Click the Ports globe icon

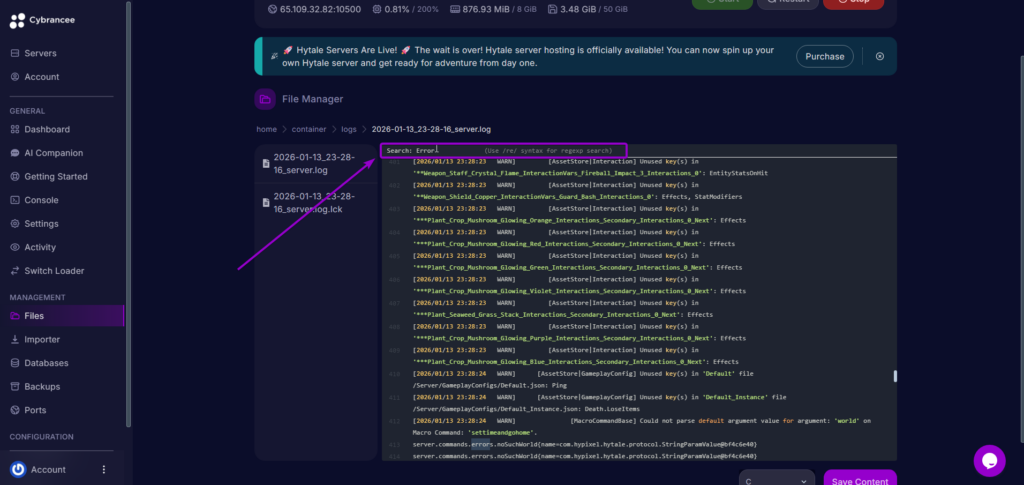coord(15,410)
